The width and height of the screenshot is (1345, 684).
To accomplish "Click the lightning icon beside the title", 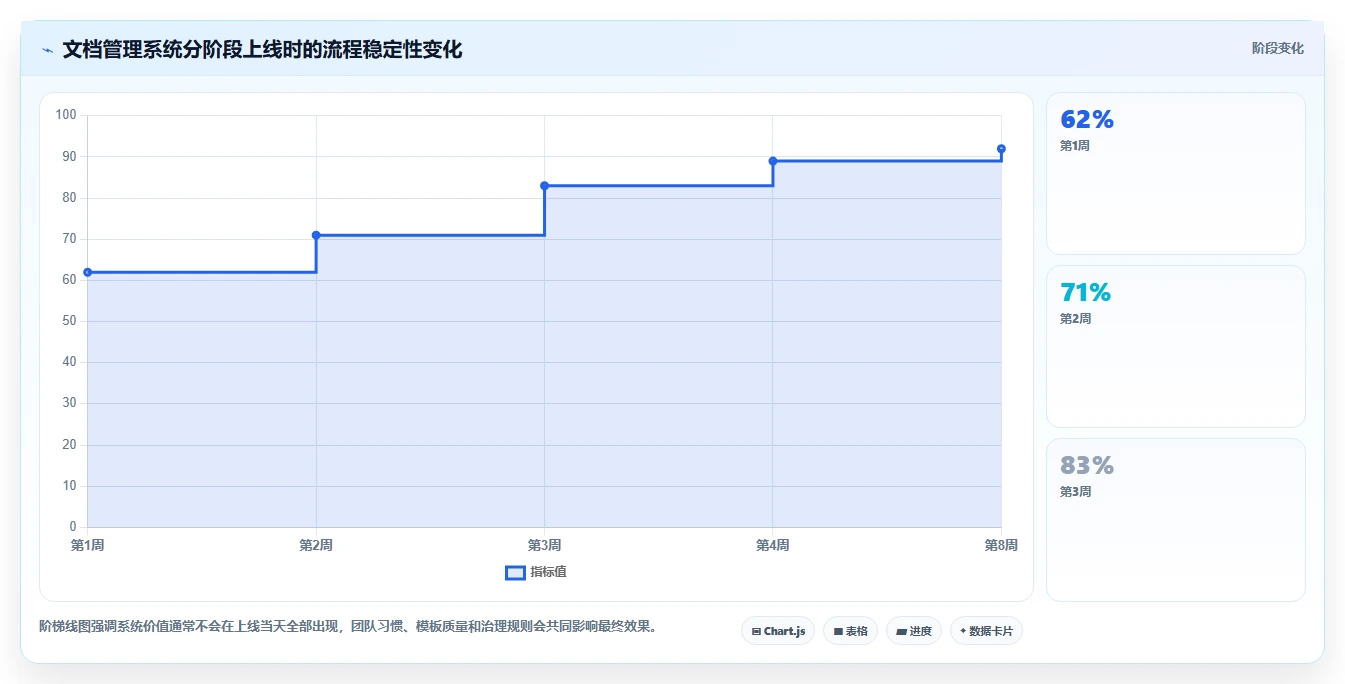I will [x=47, y=49].
